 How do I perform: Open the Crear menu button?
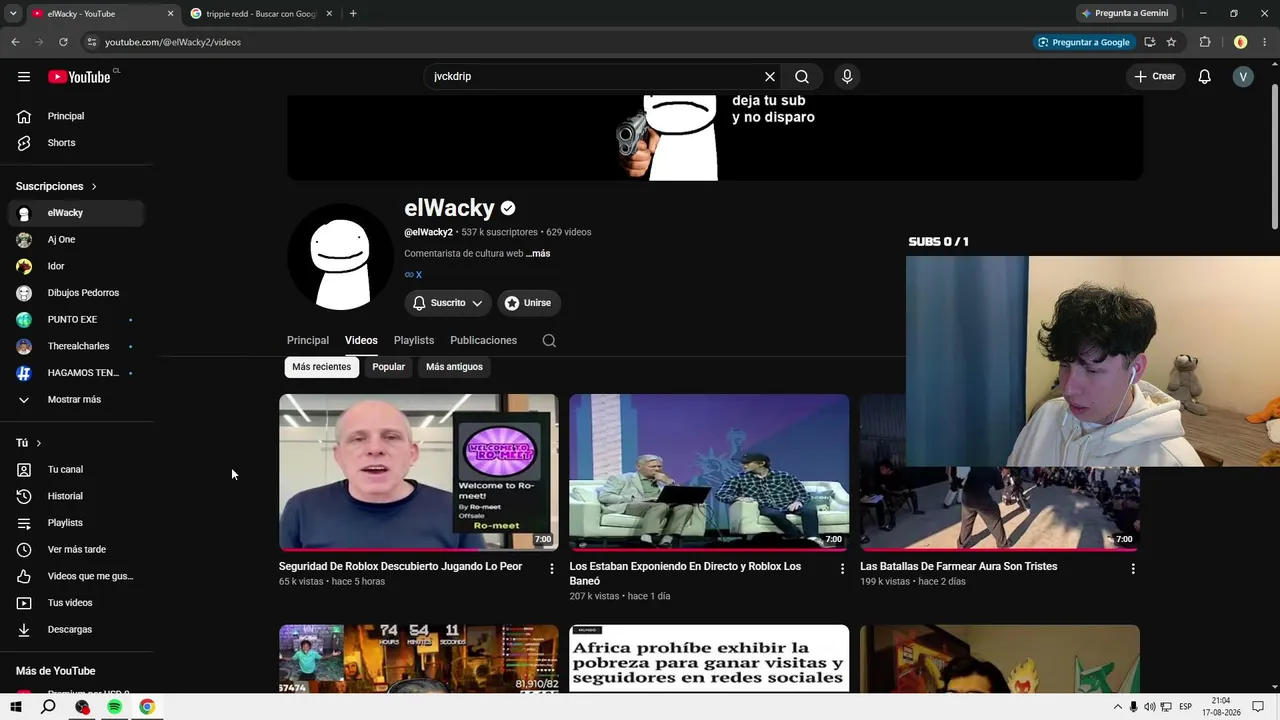(1156, 77)
